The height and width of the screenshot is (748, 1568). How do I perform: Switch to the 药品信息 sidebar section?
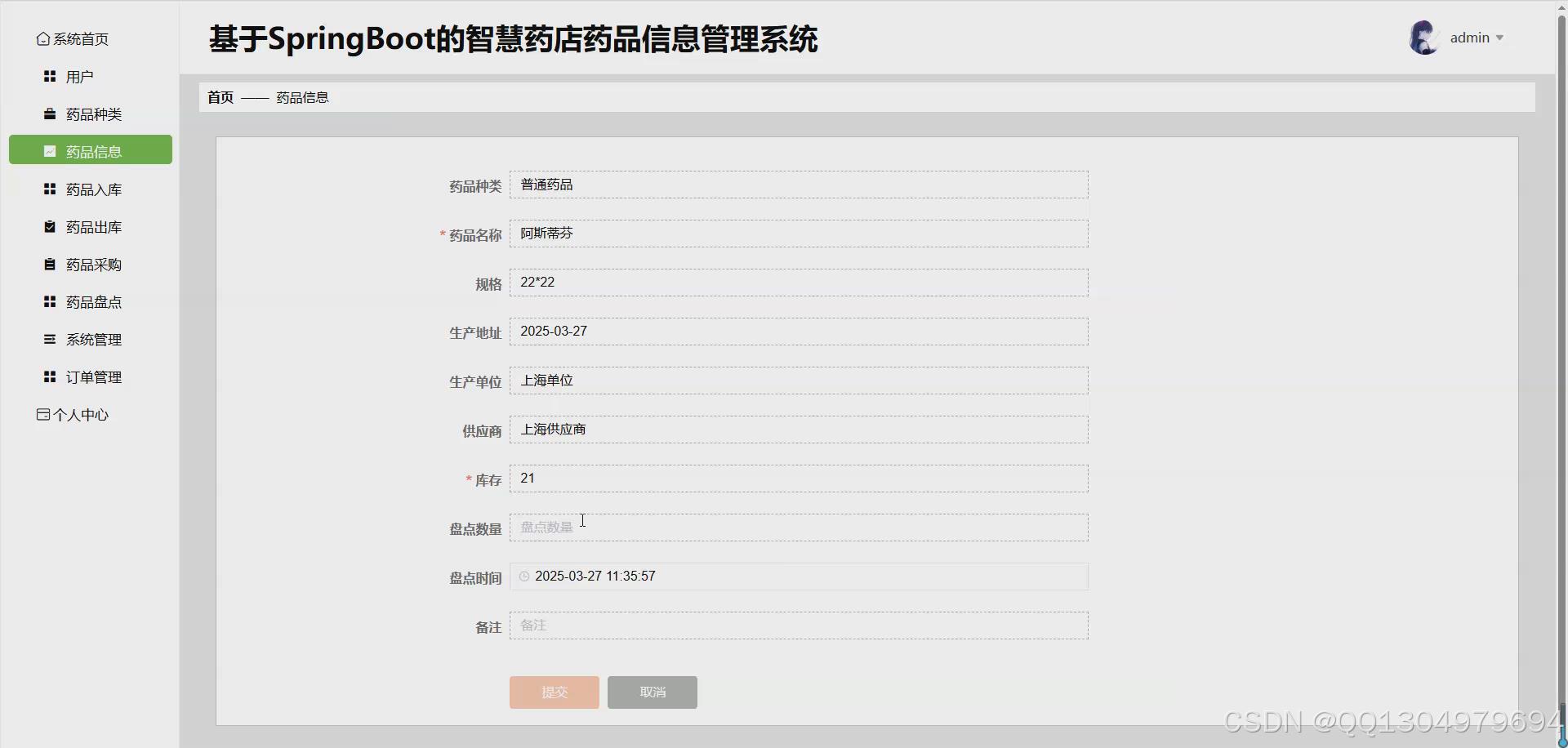(90, 150)
